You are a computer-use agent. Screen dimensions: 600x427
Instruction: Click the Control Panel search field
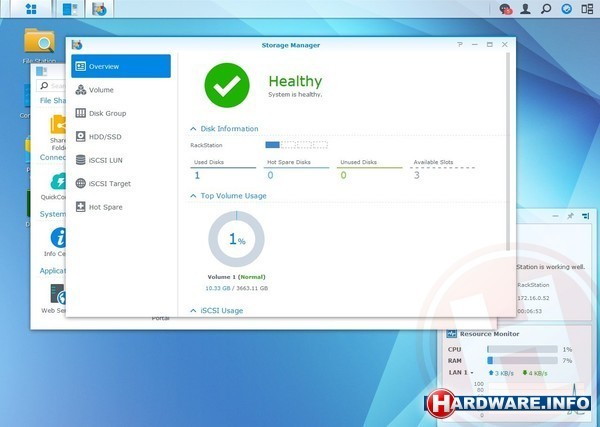tap(52, 86)
